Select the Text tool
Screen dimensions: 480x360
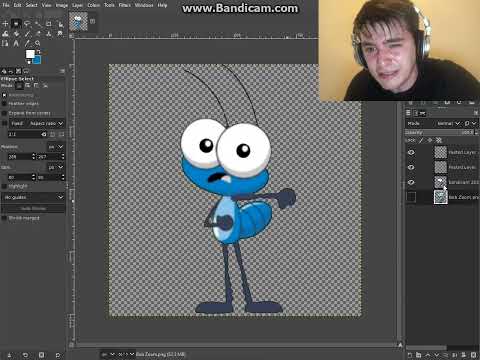(x=16, y=44)
